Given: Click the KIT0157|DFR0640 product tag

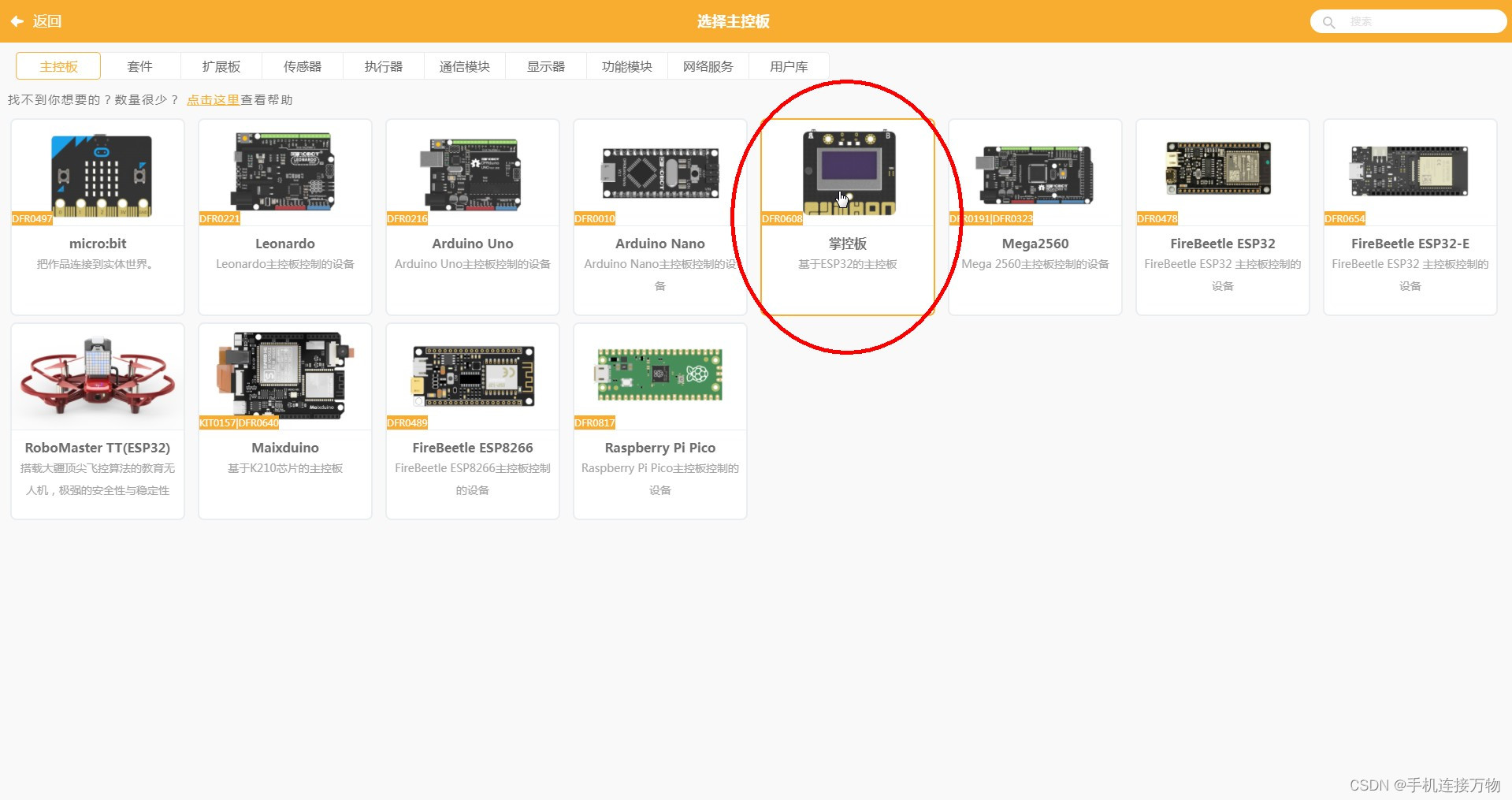Looking at the screenshot, I should pos(240,423).
